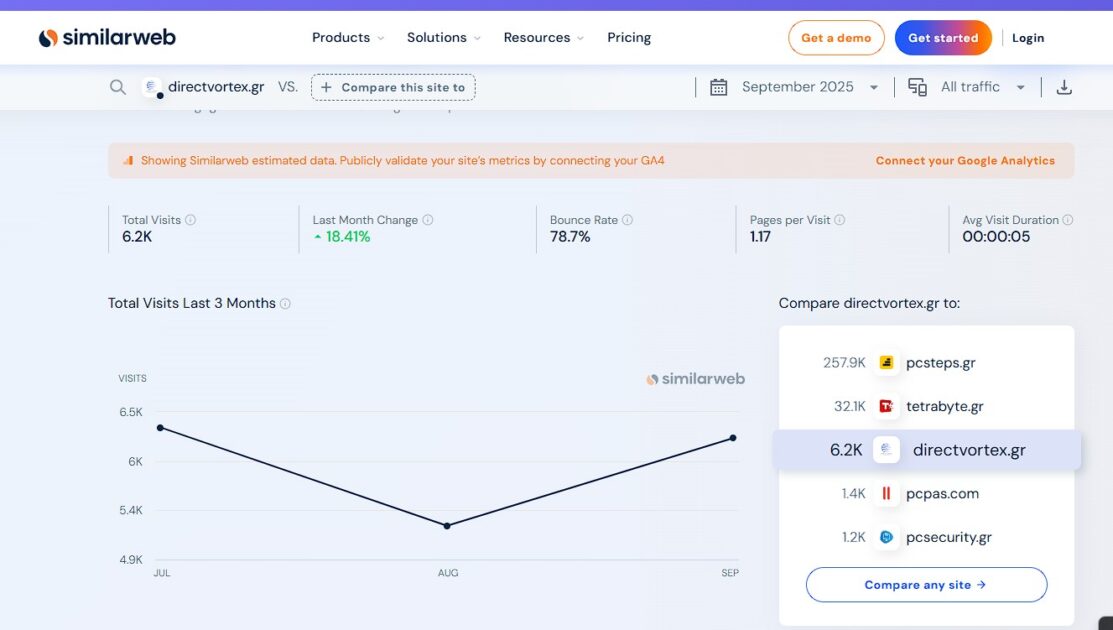Click Compare this site to field
Image resolution: width=1113 pixels, height=630 pixels.
tap(393, 87)
